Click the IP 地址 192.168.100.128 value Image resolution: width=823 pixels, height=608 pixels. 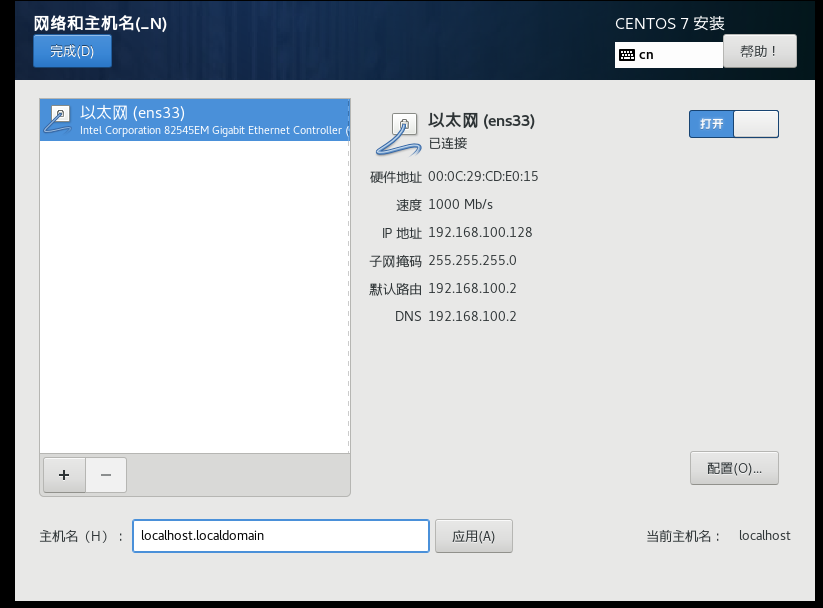[x=480, y=233]
